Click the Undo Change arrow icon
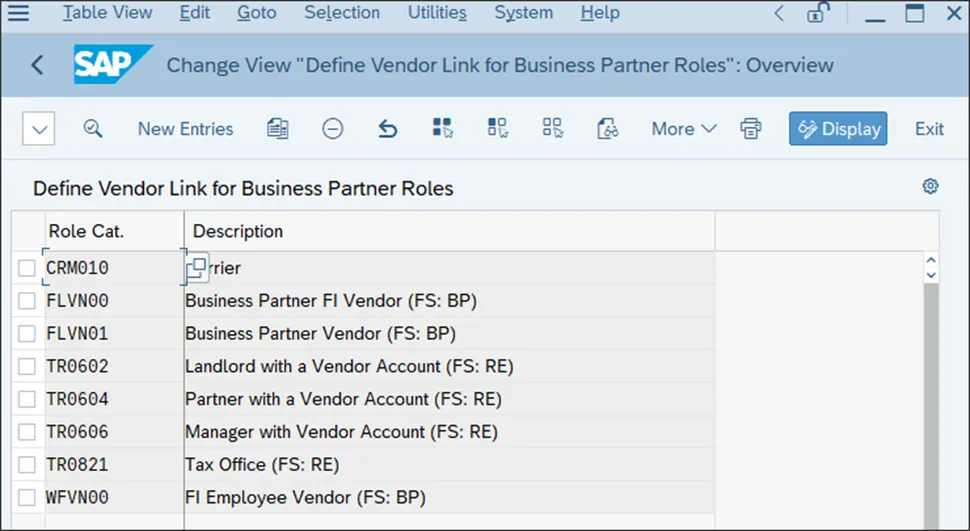 pos(388,129)
